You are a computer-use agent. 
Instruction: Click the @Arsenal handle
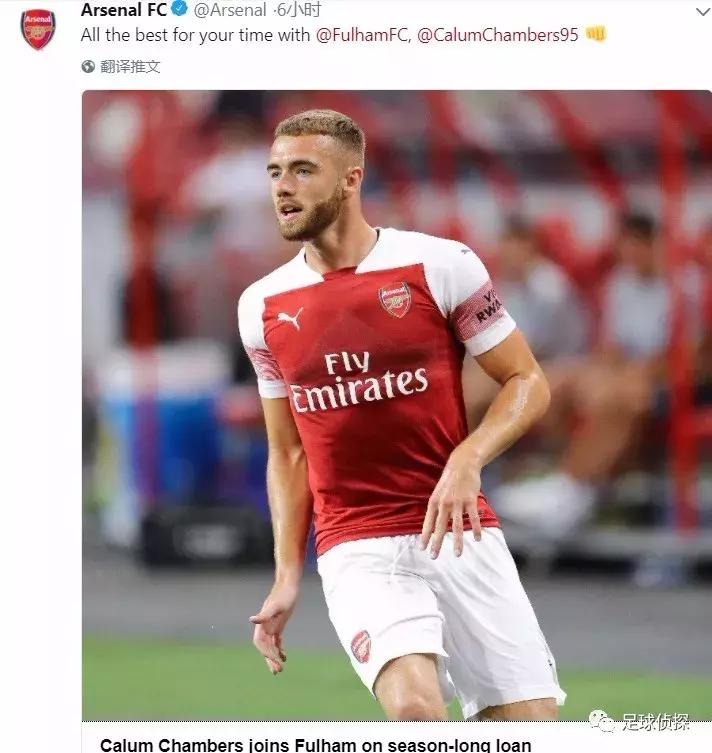coord(229,11)
